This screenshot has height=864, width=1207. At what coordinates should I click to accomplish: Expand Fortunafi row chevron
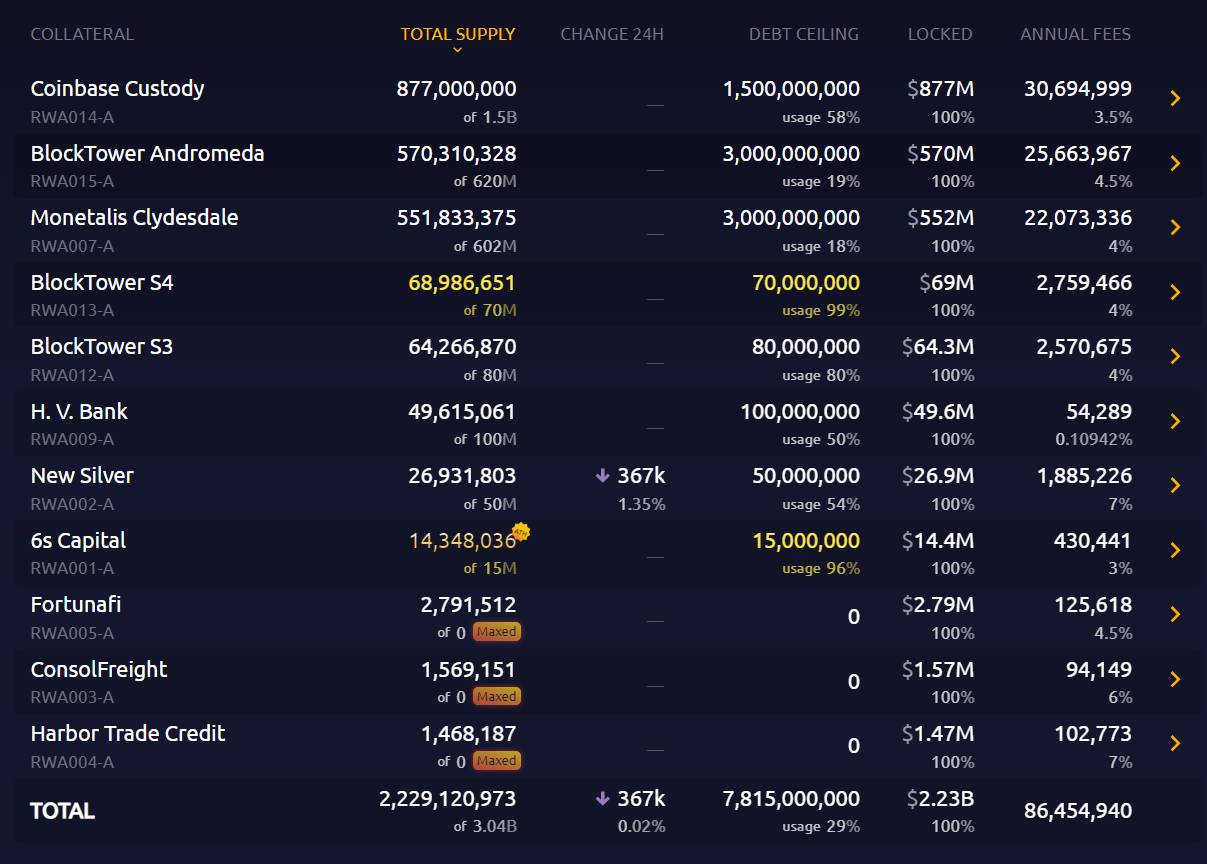tap(1175, 614)
